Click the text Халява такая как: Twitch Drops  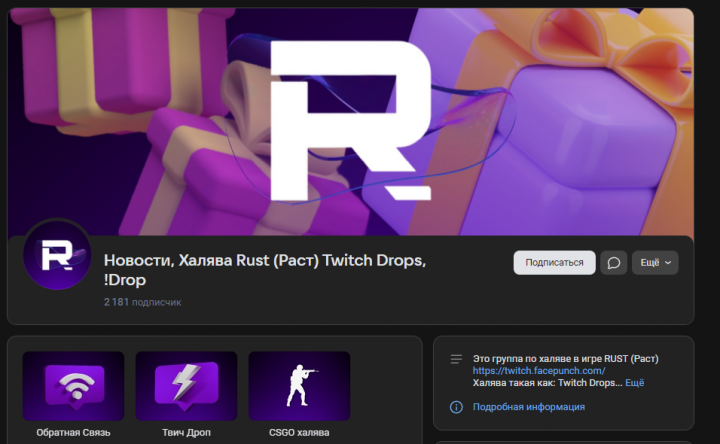546,383
